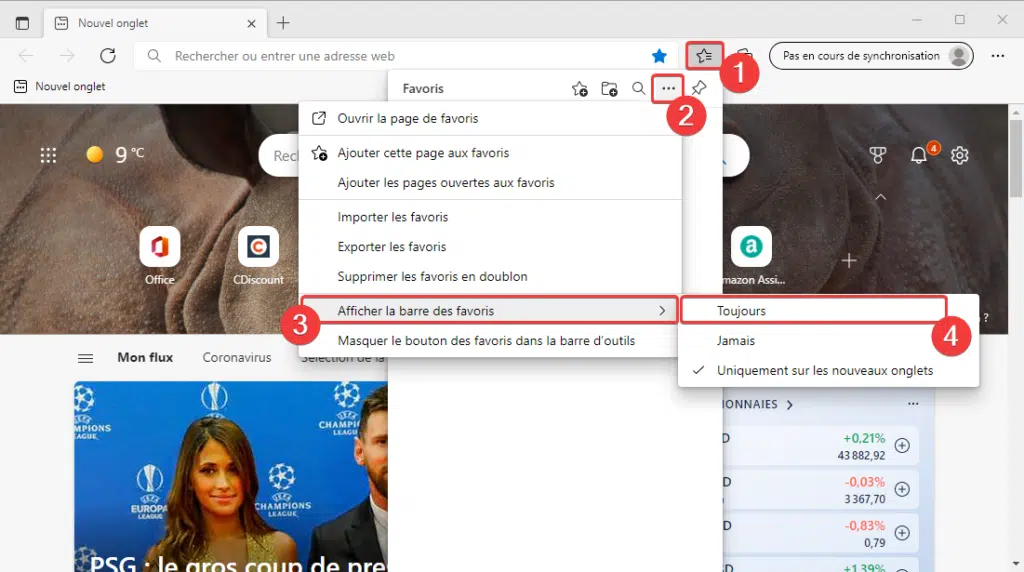Viewport: 1024px width, 572px height.
Task: Select Ouvrir la page de favoris
Action: click(490, 118)
